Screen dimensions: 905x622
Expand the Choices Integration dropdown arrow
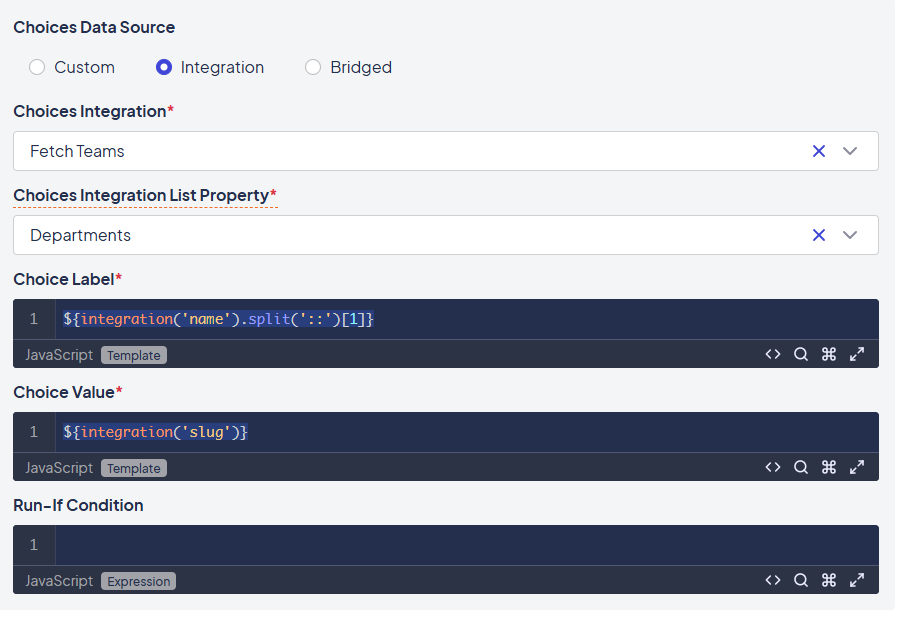tap(850, 151)
